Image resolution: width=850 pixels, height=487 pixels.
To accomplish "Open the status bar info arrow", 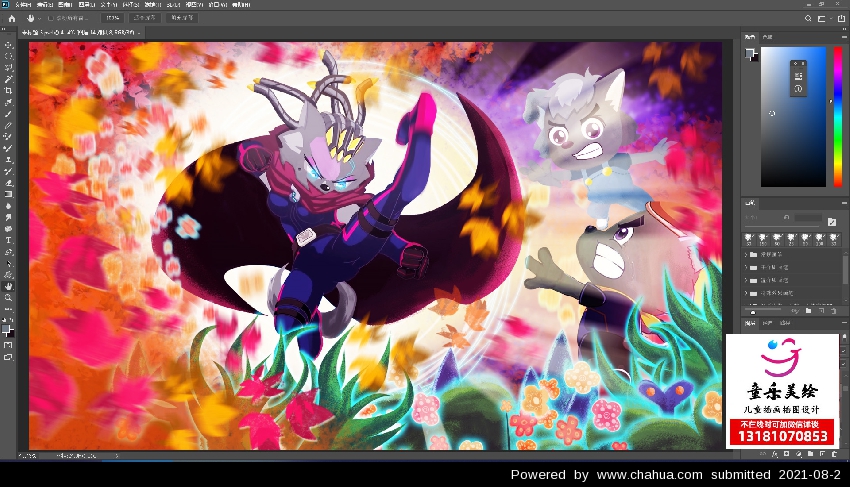I will click(117, 456).
